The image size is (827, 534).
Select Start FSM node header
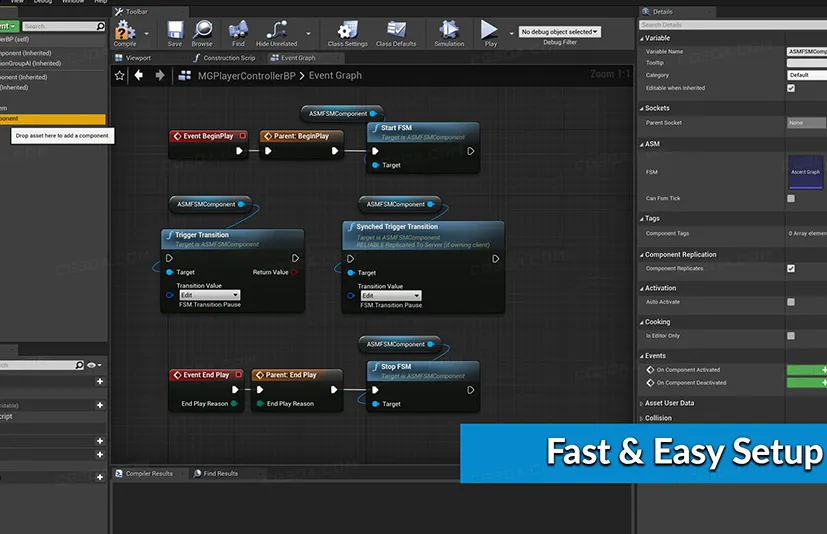pyautogui.click(x=423, y=132)
